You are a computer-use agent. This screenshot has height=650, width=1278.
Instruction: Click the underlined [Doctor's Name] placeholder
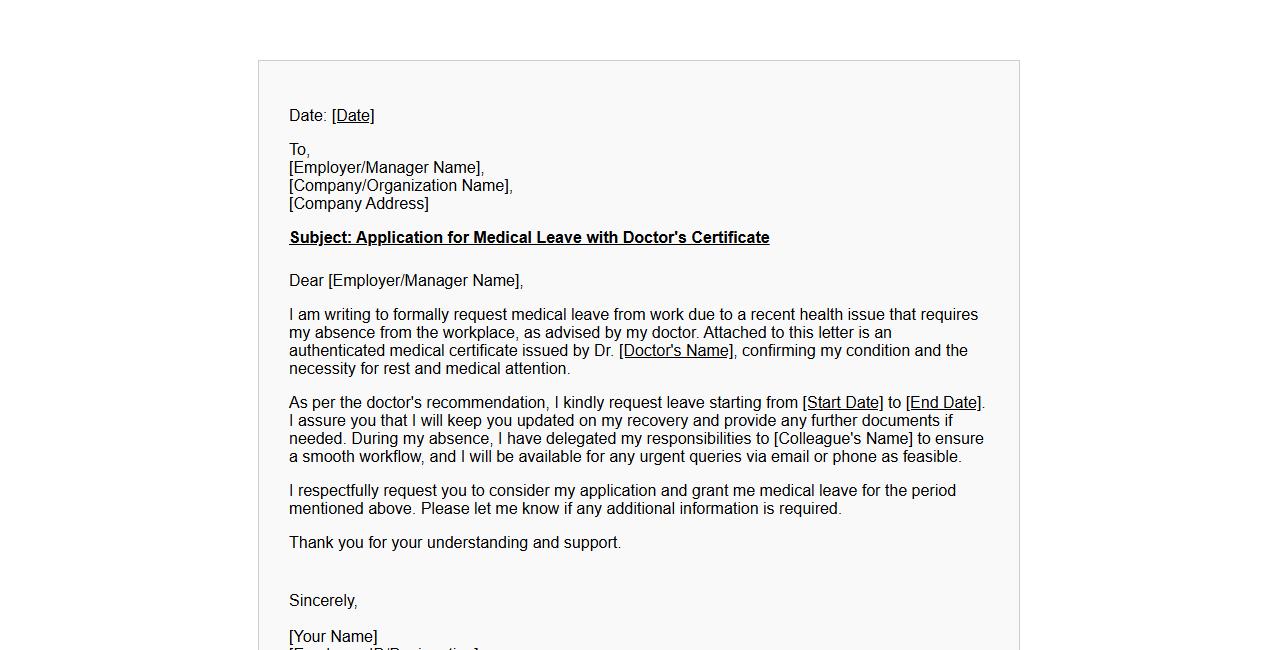point(676,351)
